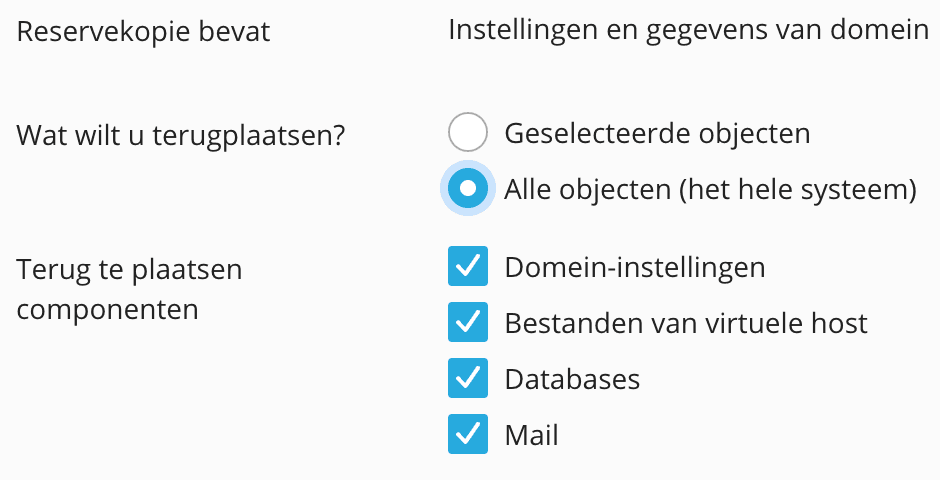Image resolution: width=940 pixels, height=480 pixels.
Task: Click the 'Bestanden van virtuele host' label text
Action: point(686,323)
